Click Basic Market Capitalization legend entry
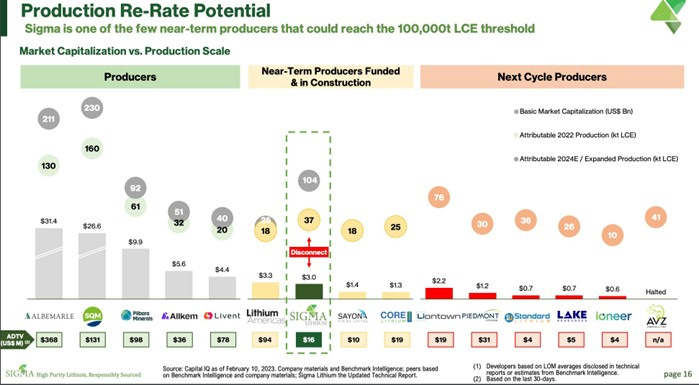 click(573, 111)
